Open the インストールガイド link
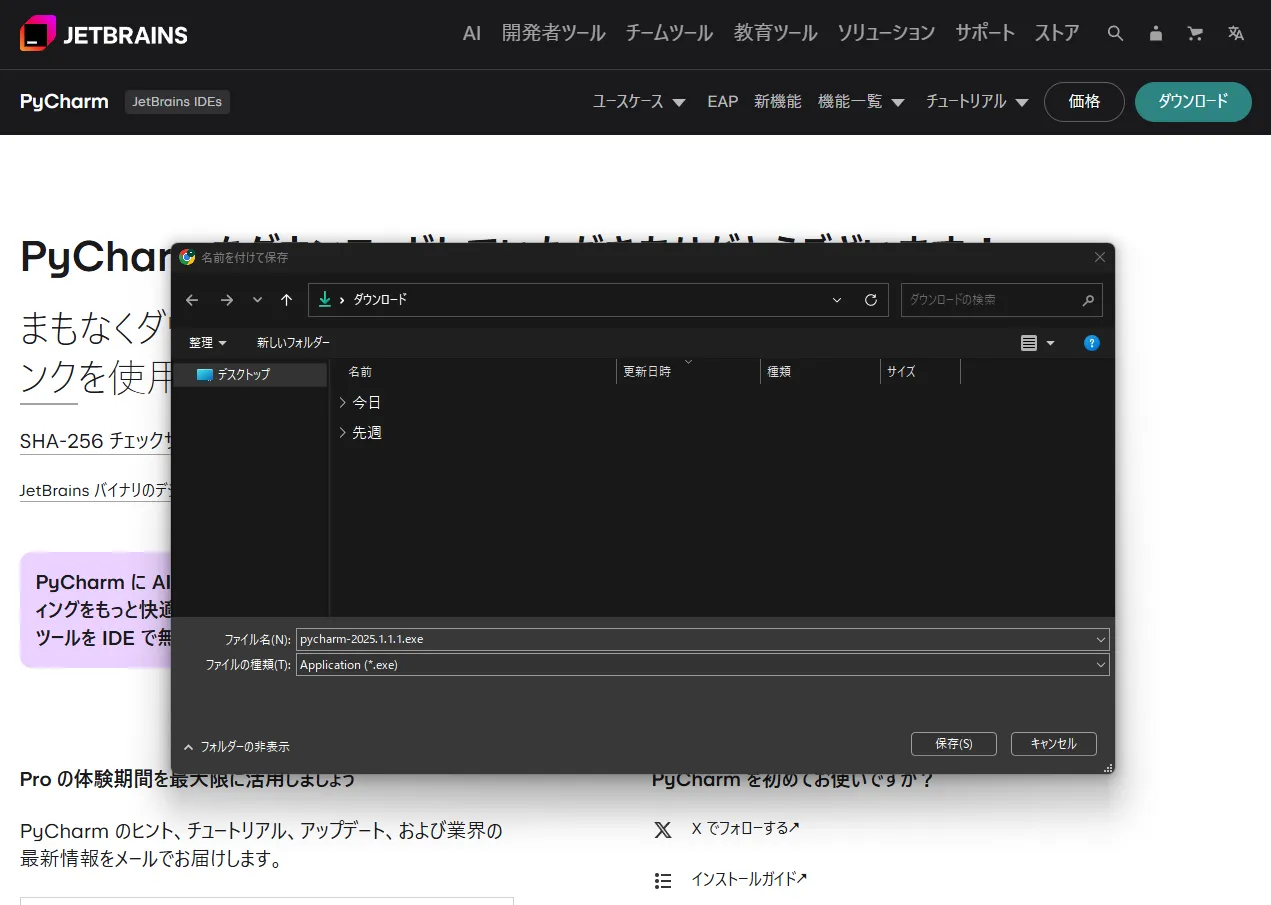Image resolution: width=1271 pixels, height=905 pixels. click(749, 879)
